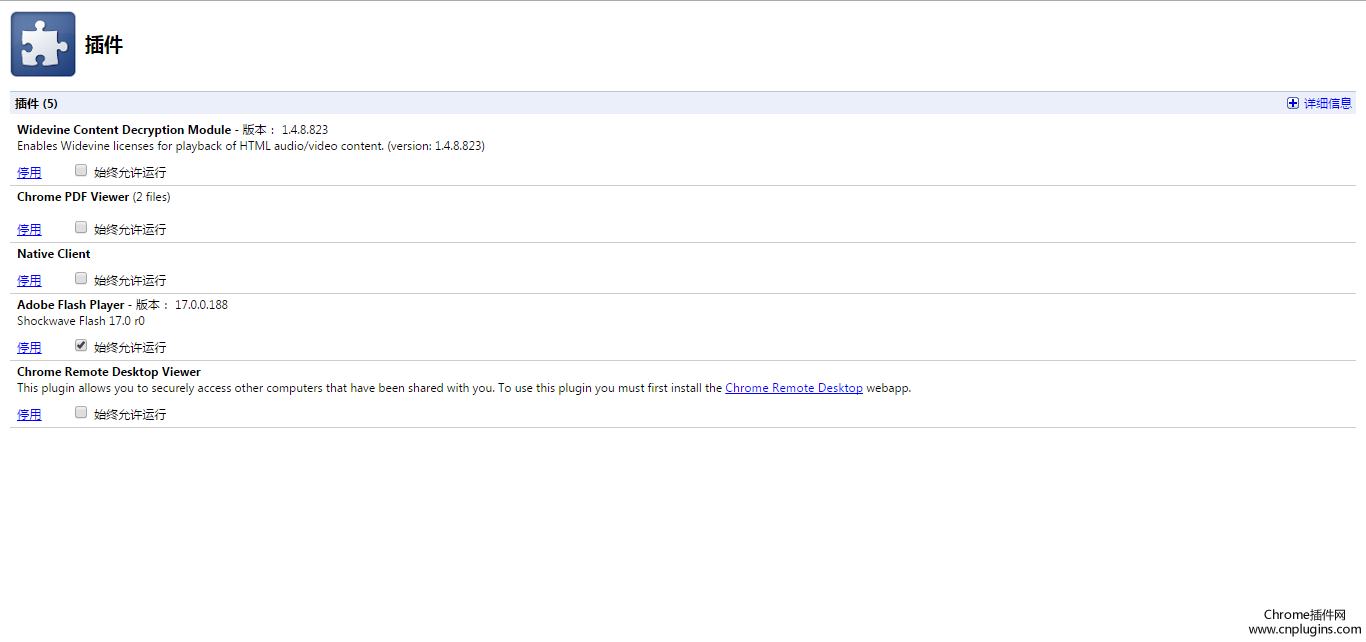
Task: Click the (2 files) note
Action: pyautogui.click(x=152, y=197)
